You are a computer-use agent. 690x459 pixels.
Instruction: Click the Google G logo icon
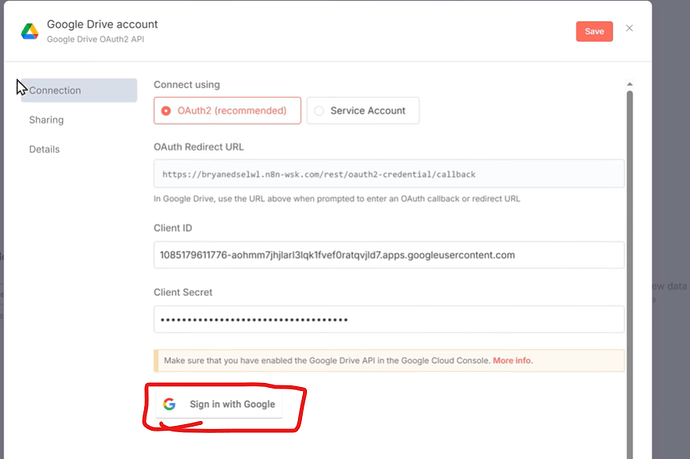click(170, 404)
